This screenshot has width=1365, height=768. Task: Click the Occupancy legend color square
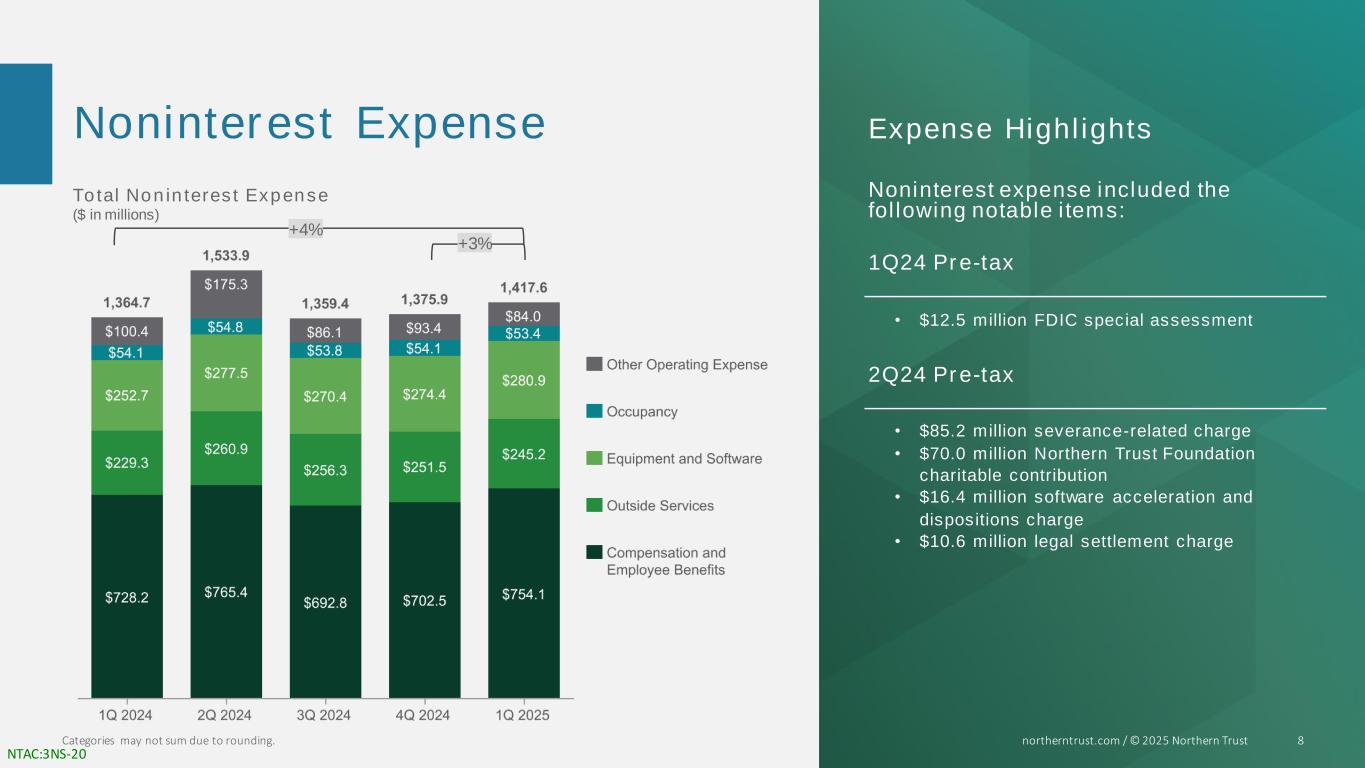click(594, 411)
